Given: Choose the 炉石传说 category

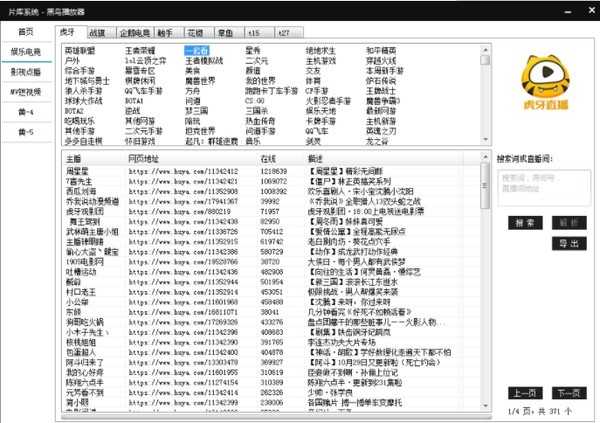Looking at the screenshot, I should (x=381, y=81).
